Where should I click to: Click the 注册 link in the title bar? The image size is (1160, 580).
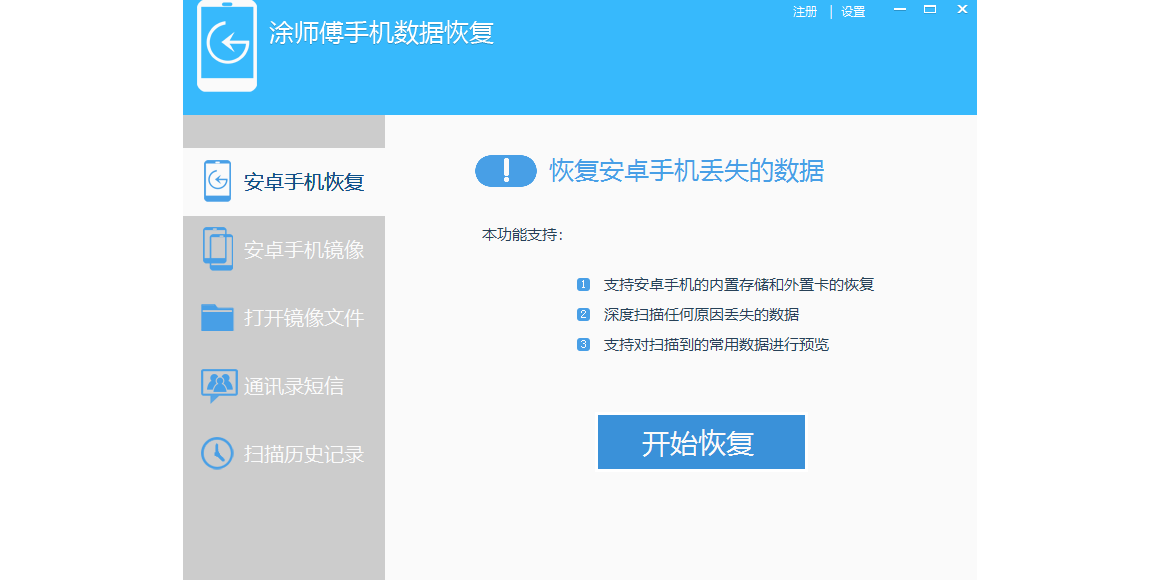pos(805,12)
